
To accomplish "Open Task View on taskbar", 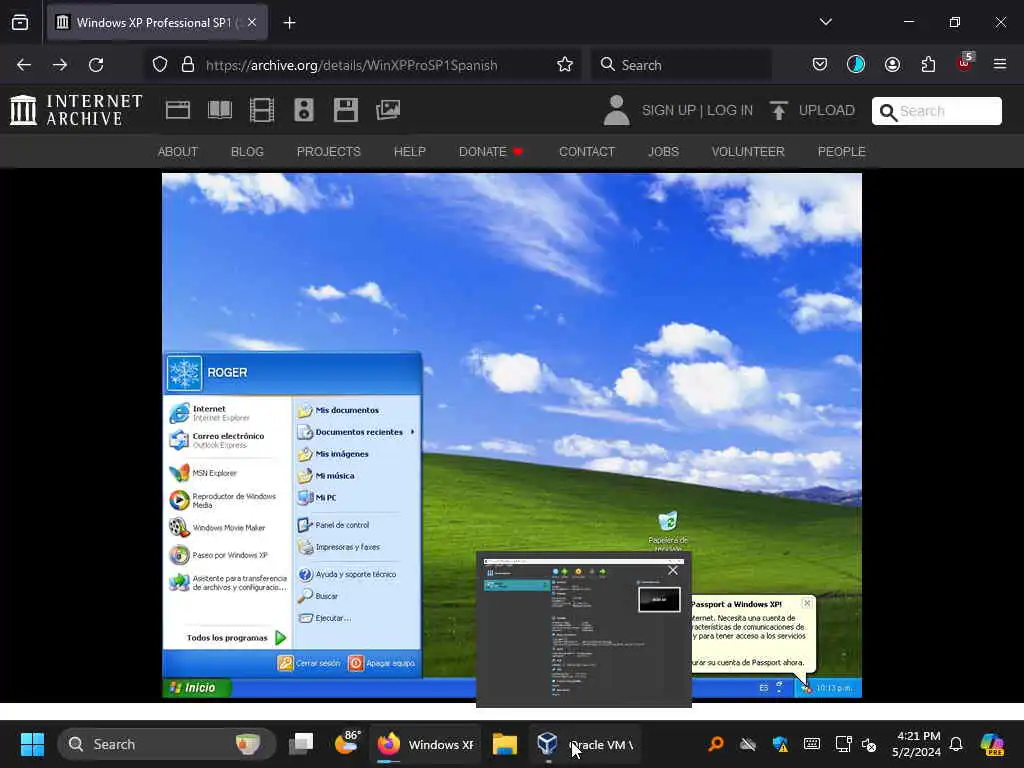I will [x=302, y=743].
